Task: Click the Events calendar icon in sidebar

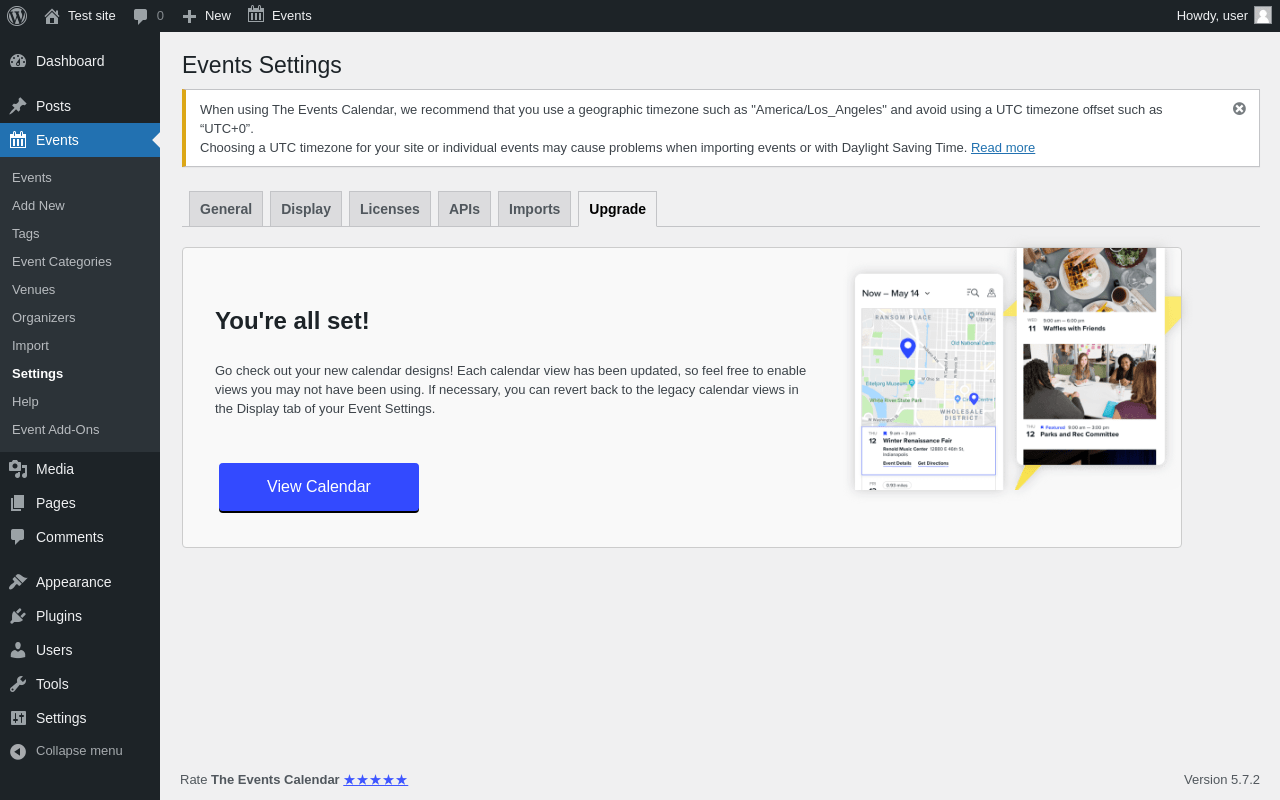Action: pyautogui.click(x=18, y=140)
